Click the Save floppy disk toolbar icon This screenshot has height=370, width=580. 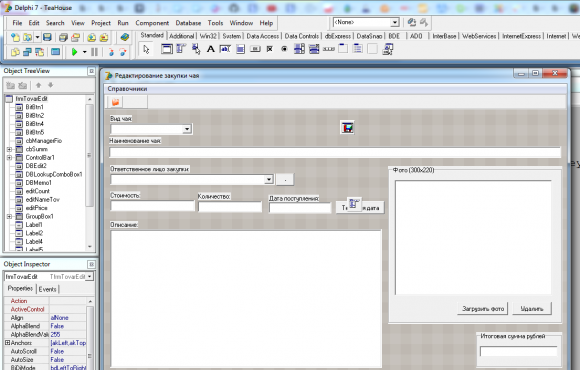[x=47, y=37]
